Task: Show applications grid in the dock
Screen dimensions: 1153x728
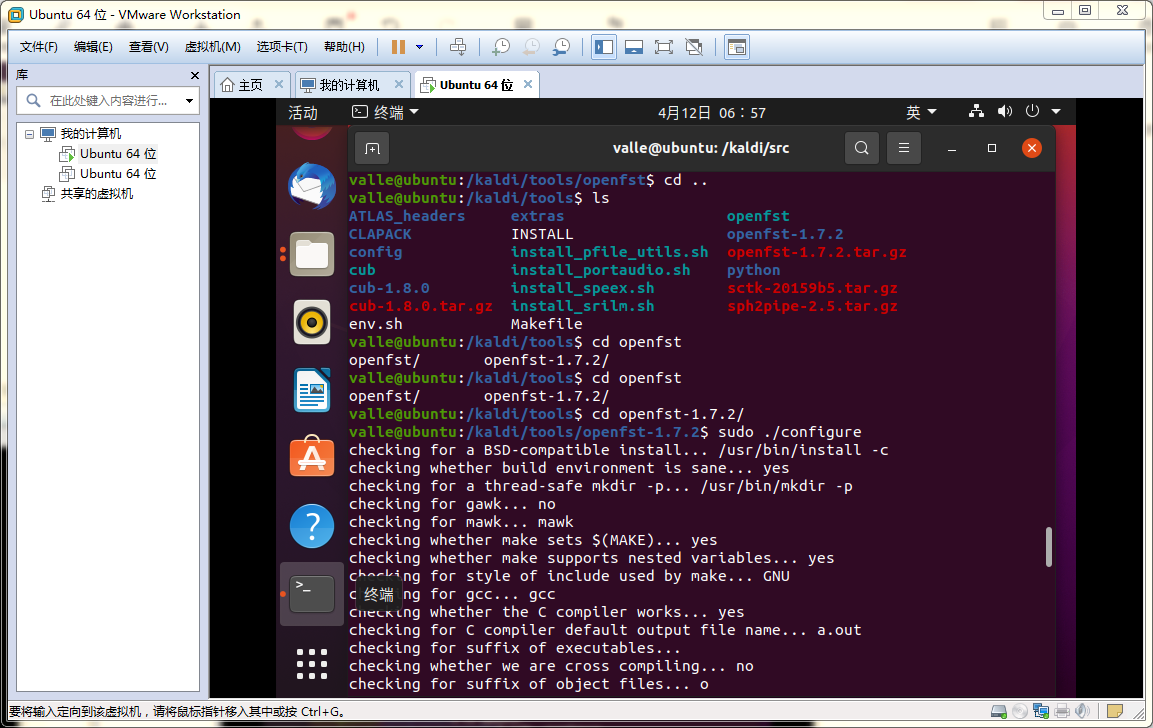Action: tap(312, 663)
